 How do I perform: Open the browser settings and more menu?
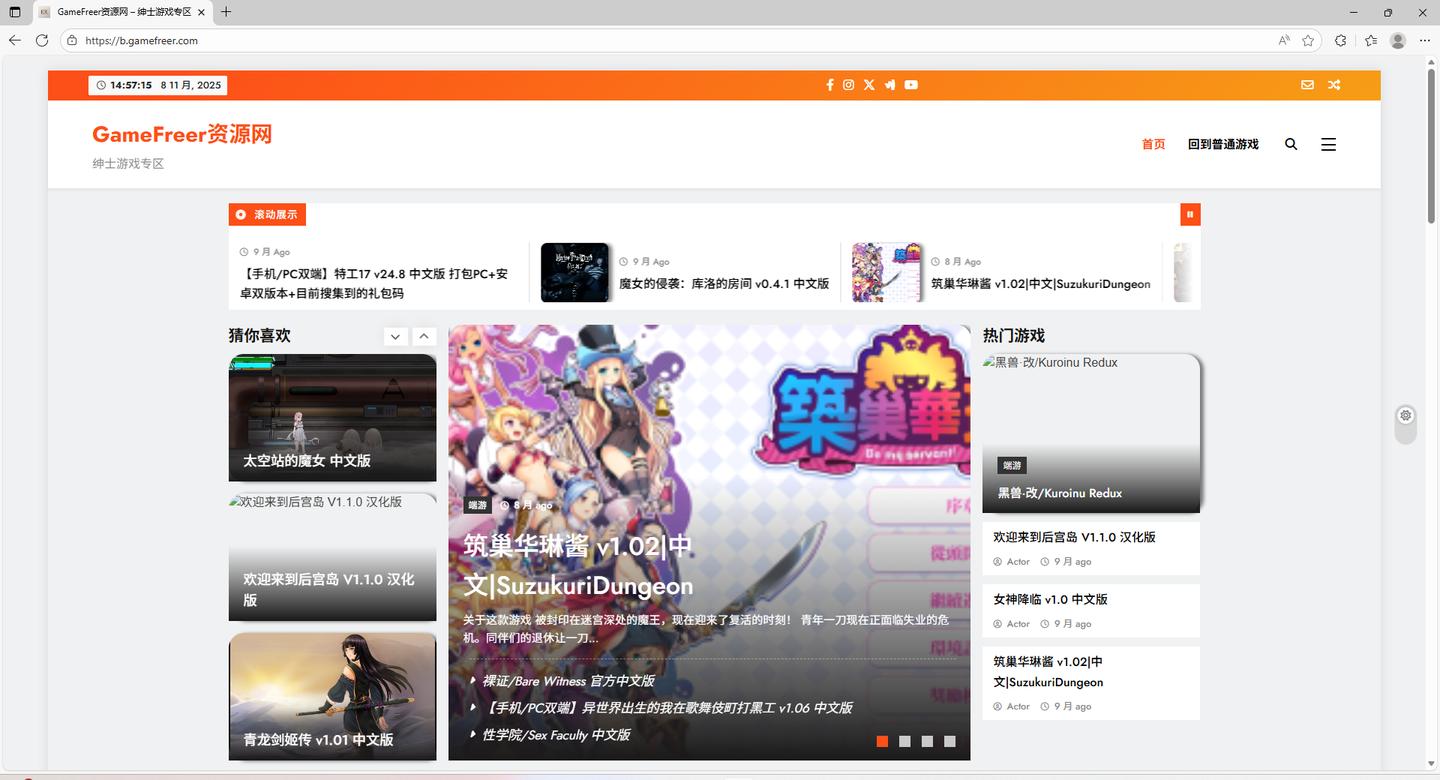pos(1426,40)
